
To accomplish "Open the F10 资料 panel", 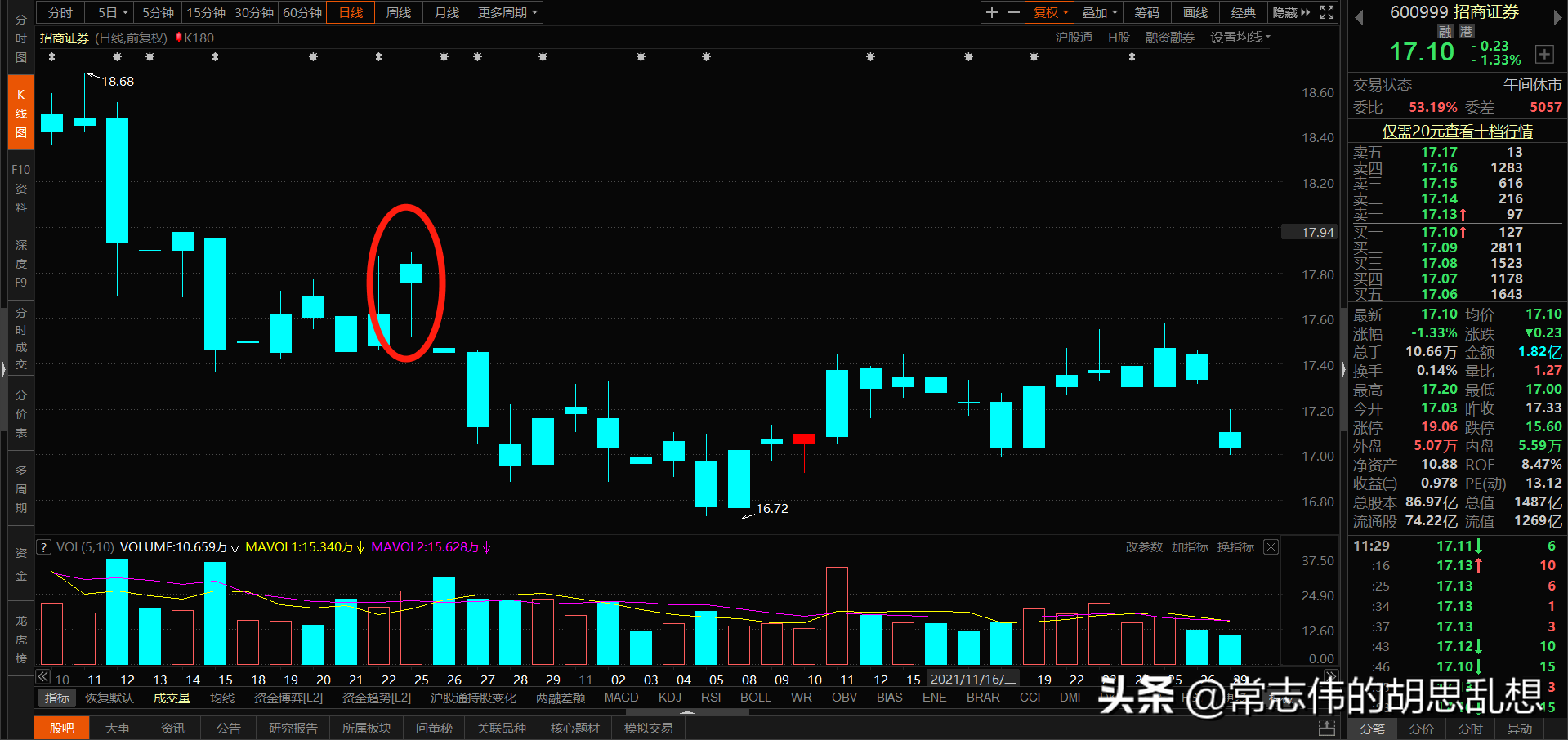I will point(20,188).
